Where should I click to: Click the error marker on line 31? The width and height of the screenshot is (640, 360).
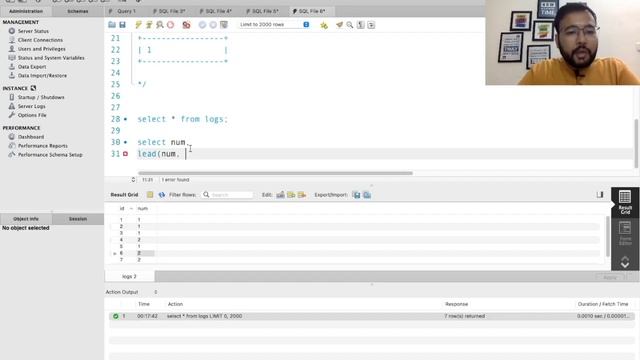tap(125, 154)
